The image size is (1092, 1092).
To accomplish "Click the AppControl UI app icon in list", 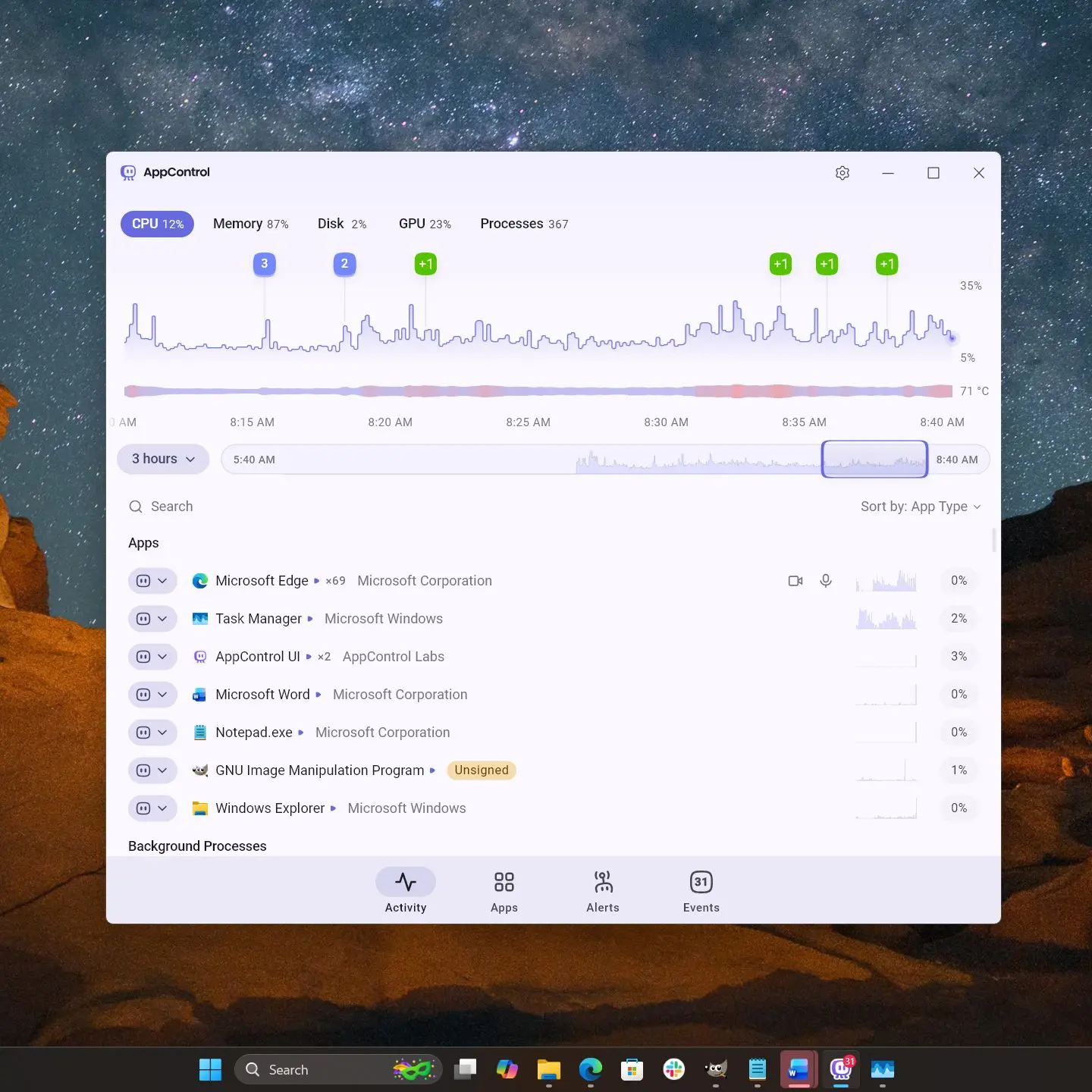I will pyautogui.click(x=200, y=657).
